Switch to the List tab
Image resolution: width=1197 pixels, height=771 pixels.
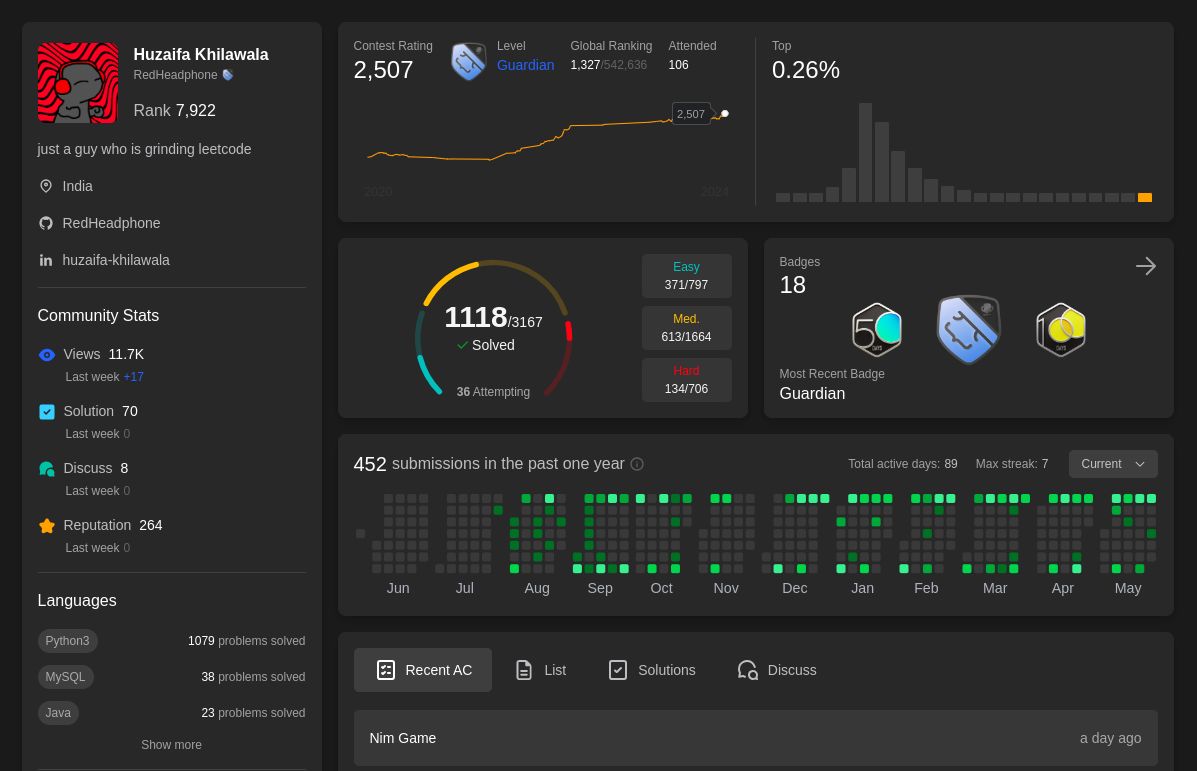click(540, 670)
